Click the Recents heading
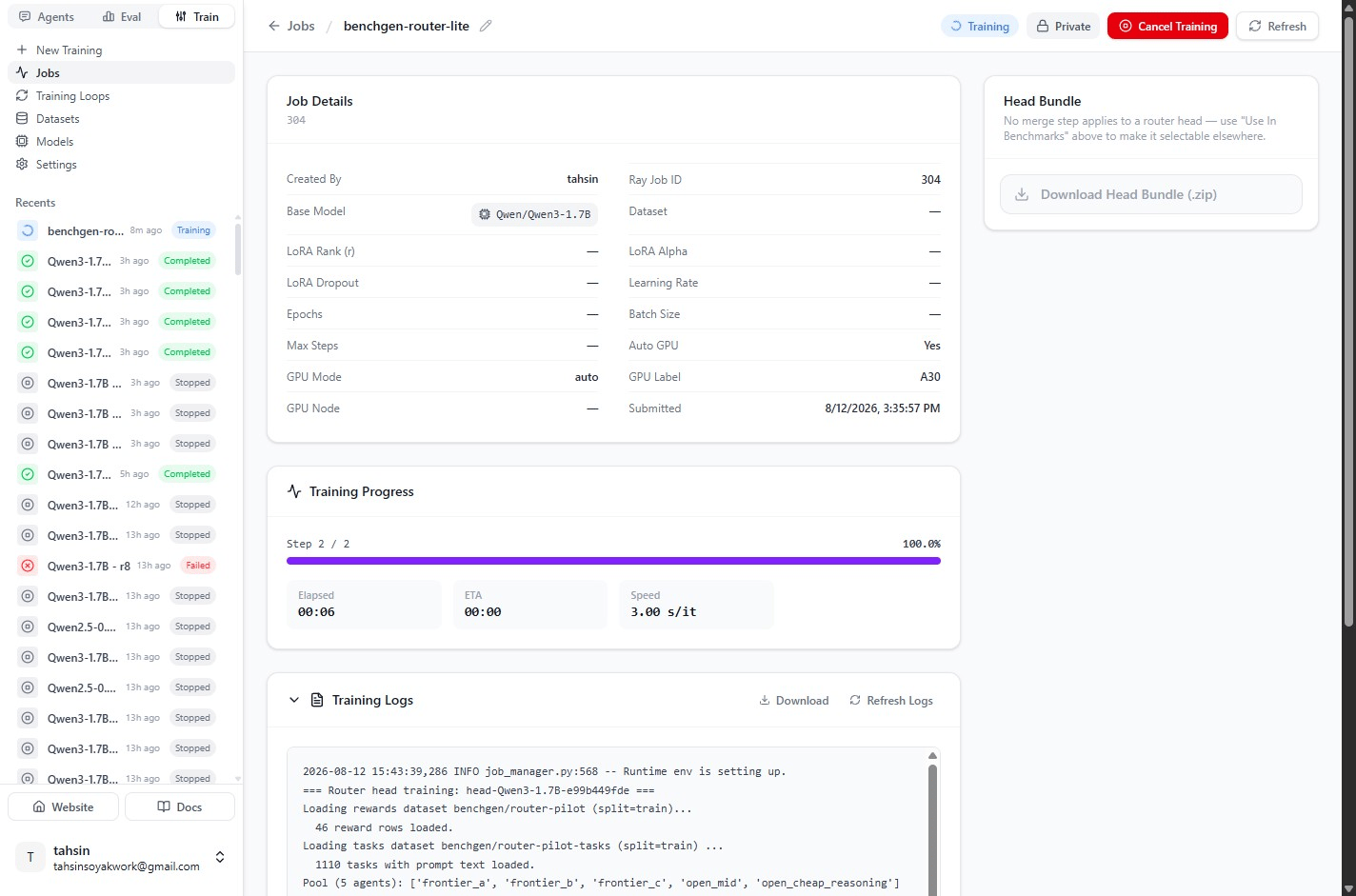 coord(35,203)
